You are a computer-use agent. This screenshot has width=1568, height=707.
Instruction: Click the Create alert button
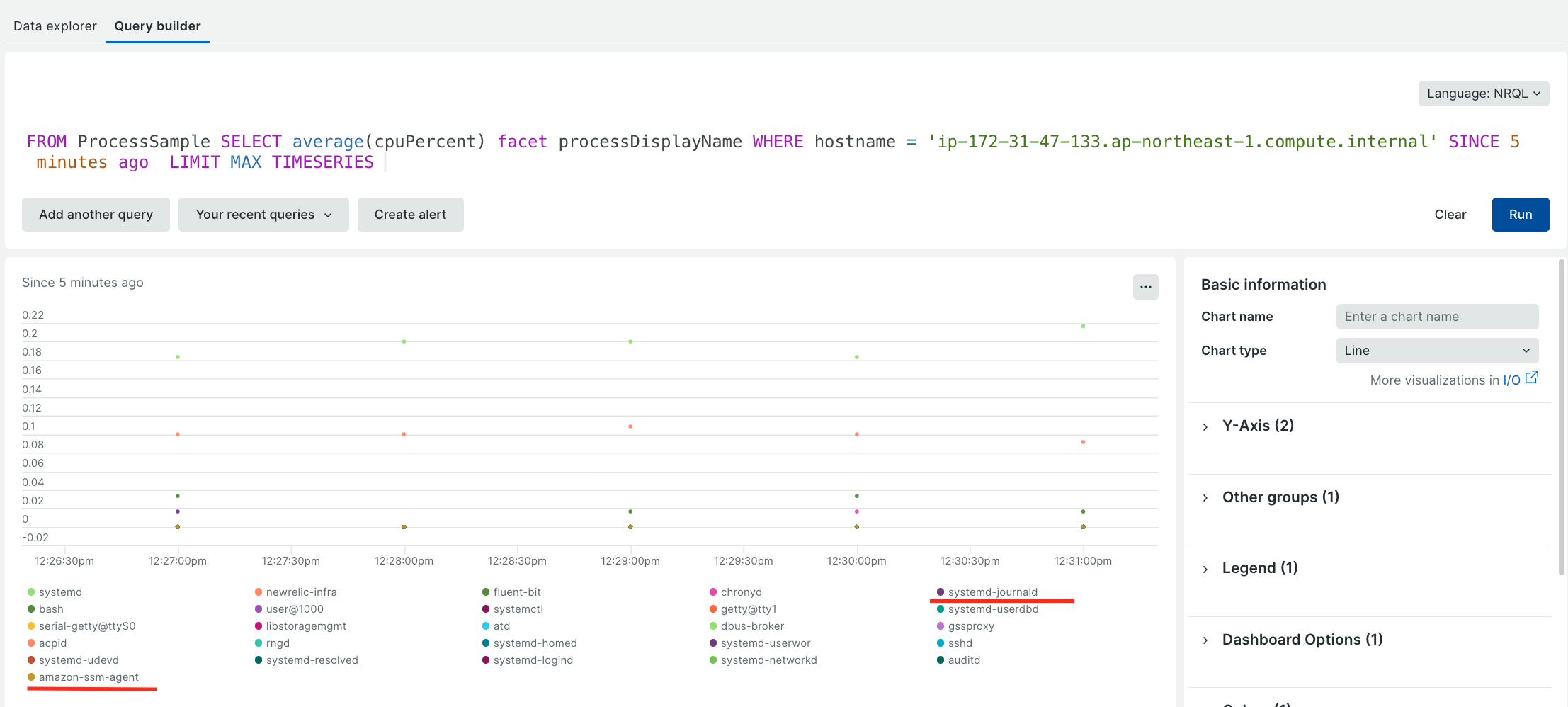pos(410,215)
